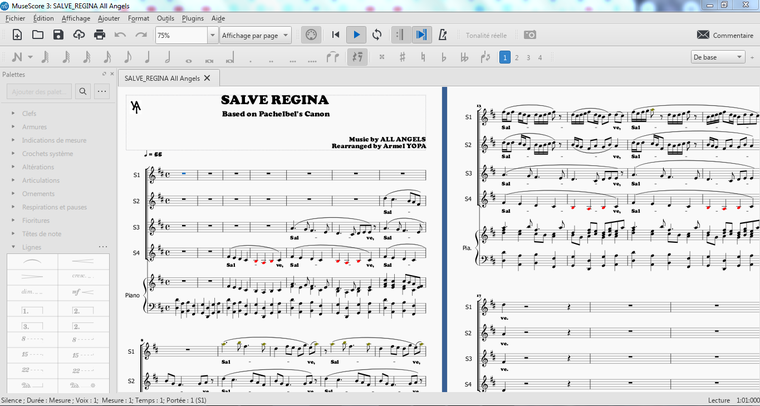Click the camera image capture icon
The width and height of the screenshot is (760, 406).
coord(530,35)
